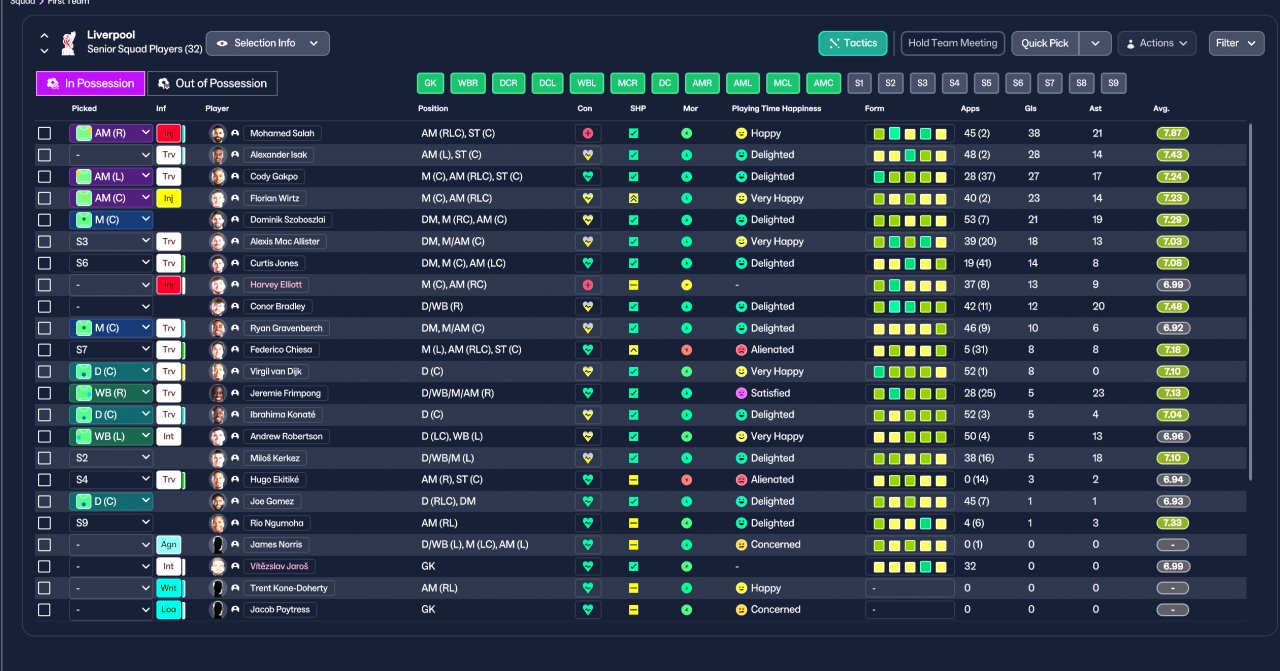Open the Selection Info dropdown

pos(267,43)
